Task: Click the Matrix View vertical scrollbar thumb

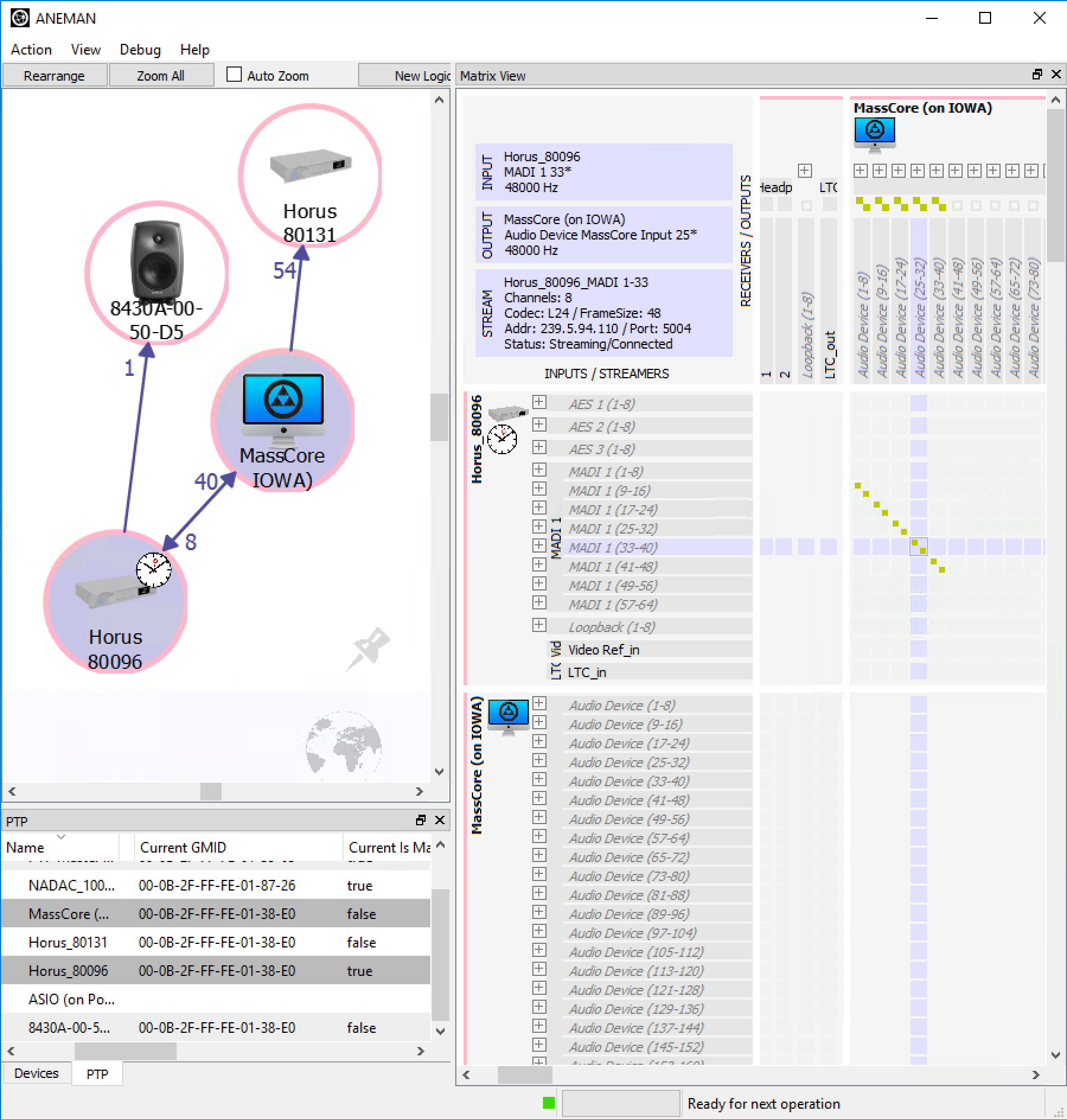Action: click(1056, 185)
